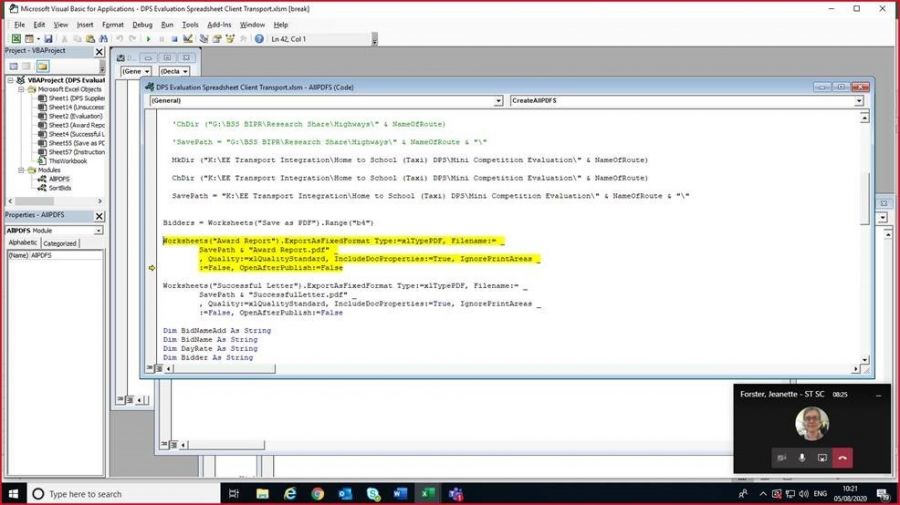900x505 pixels.
Task: Click the share screen icon in Teams call
Action: pos(822,458)
